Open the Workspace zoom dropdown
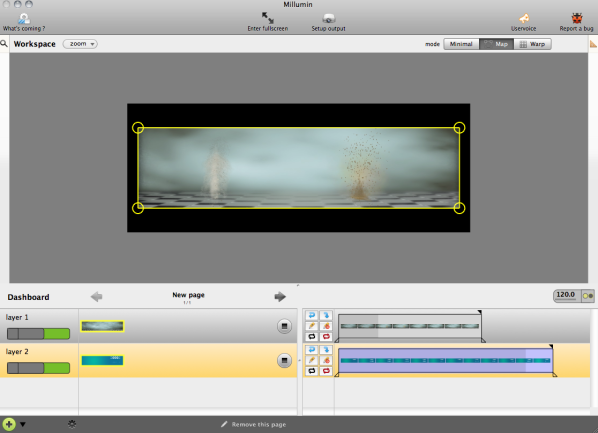This screenshot has height=433, width=598. click(80, 44)
